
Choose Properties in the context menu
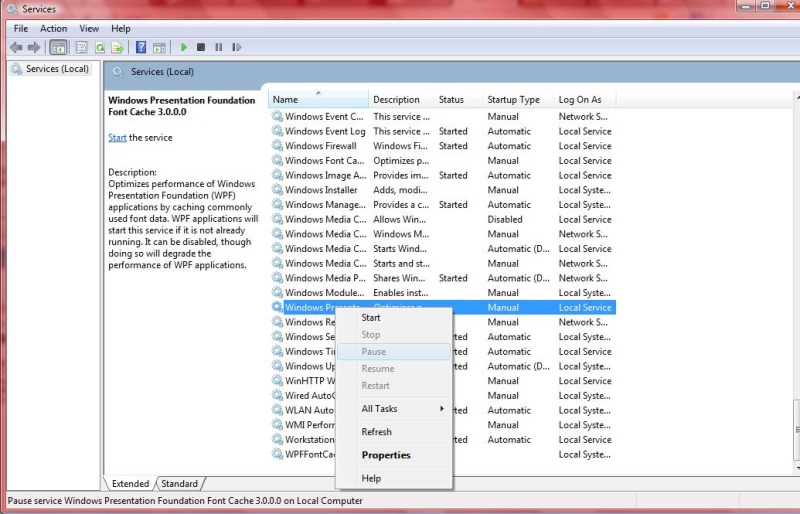click(394, 455)
